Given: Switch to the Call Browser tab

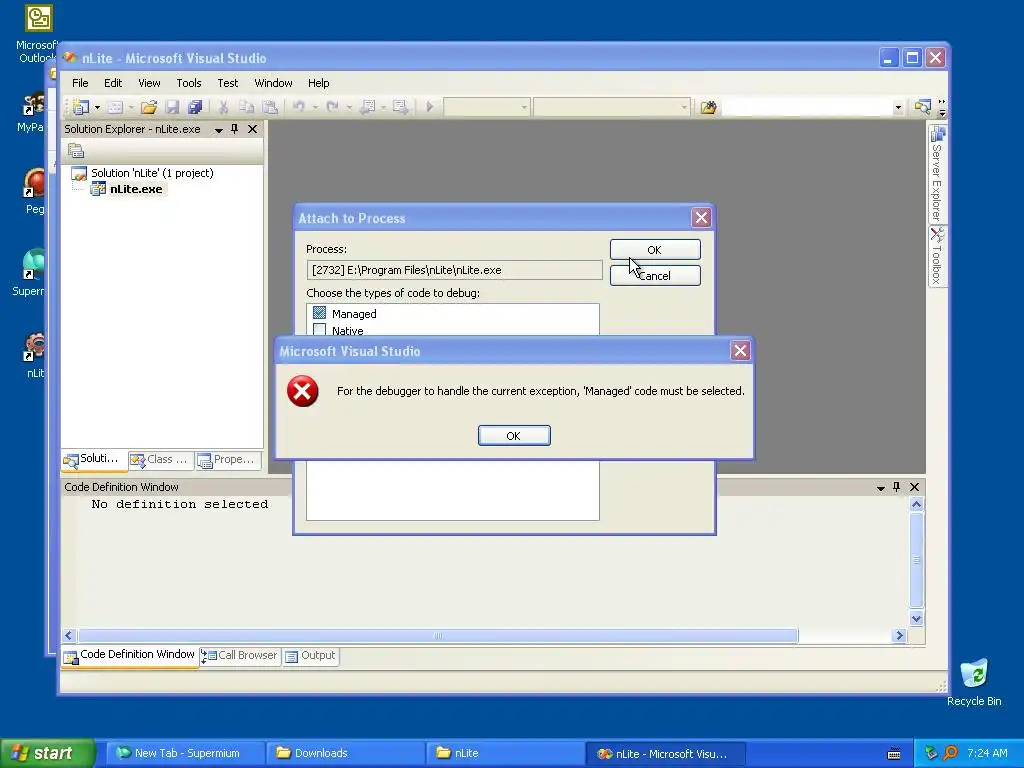Looking at the screenshot, I should tap(240, 656).
